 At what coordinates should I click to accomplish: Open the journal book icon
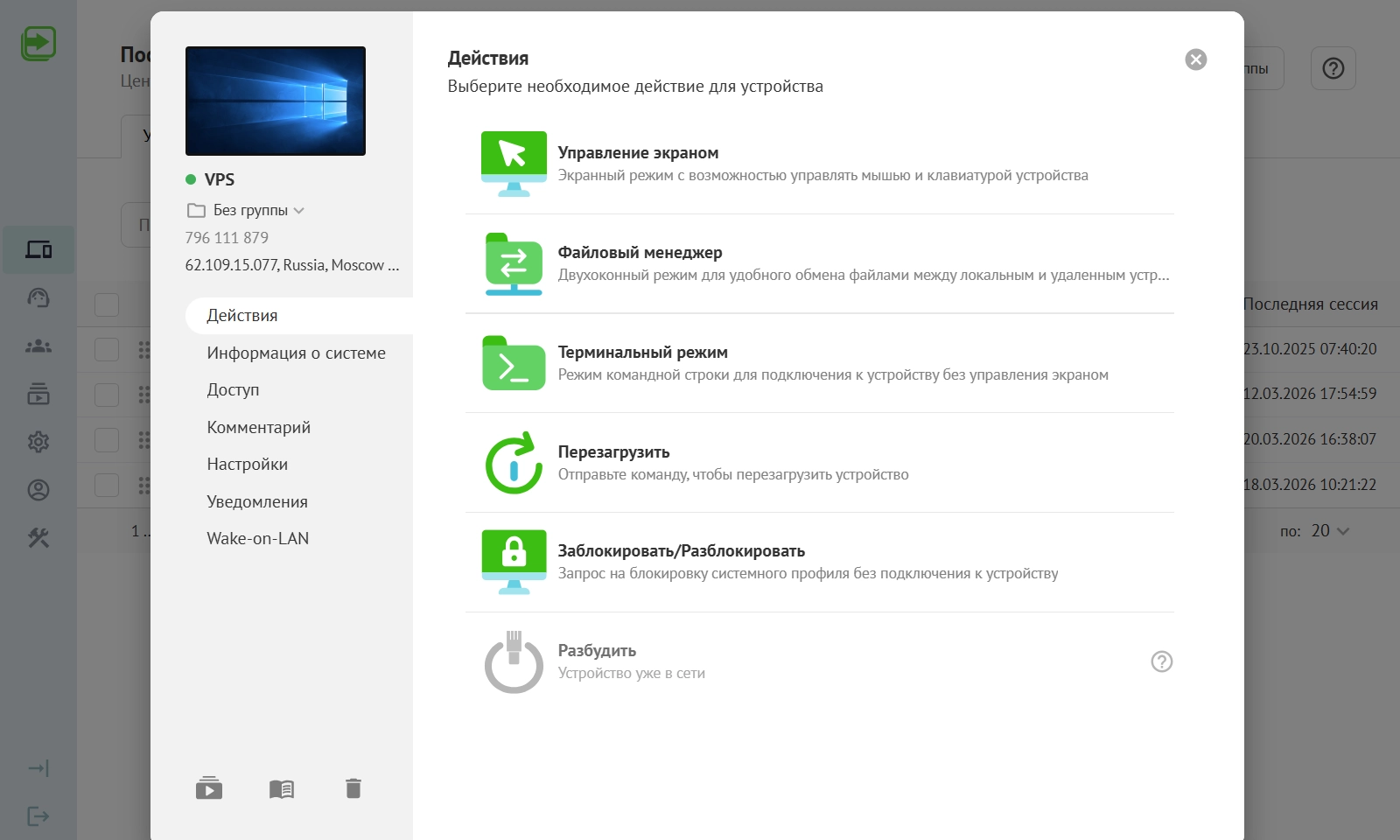click(282, 789)
